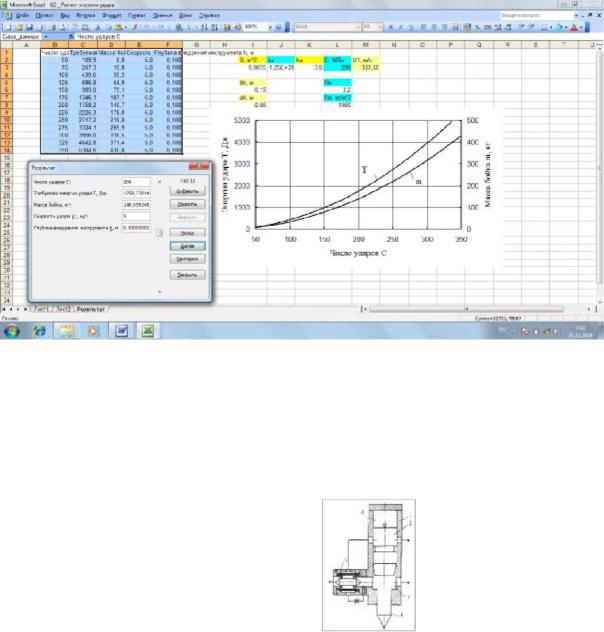Click the energy chart plot area

[x=358, y=175]
